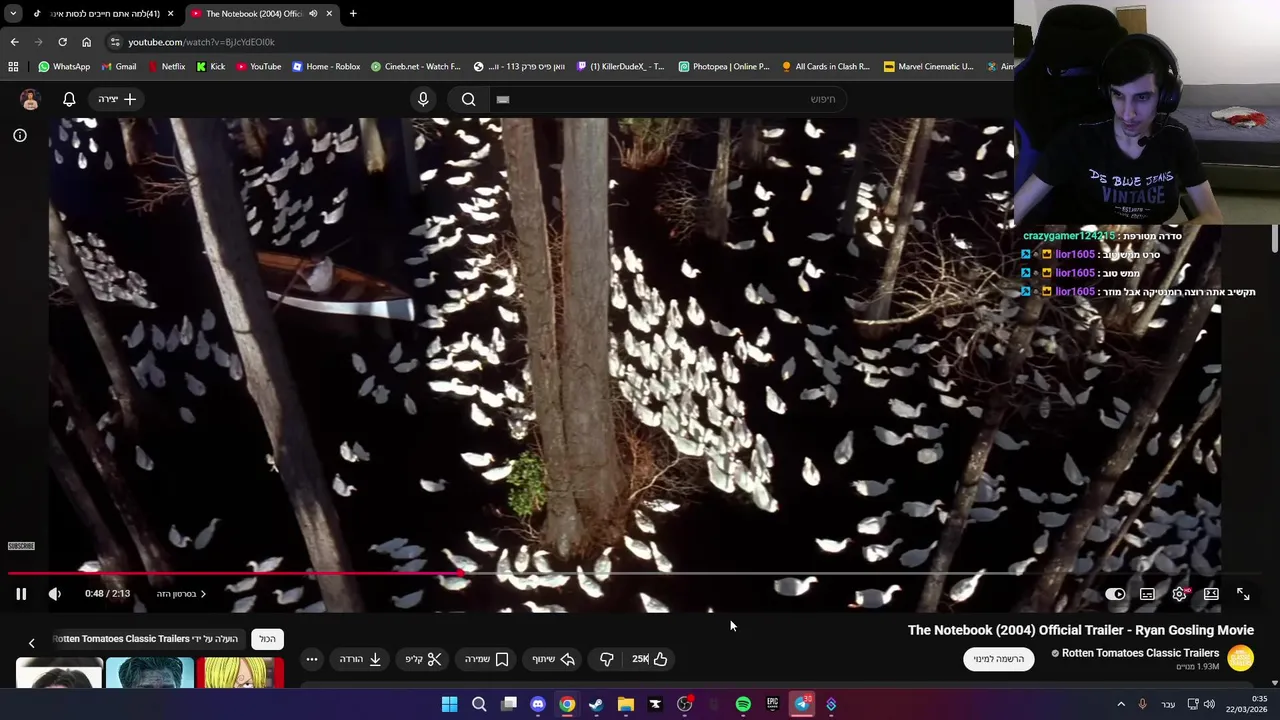
Task: Share the video using the share button
Action: pos(553,659)
